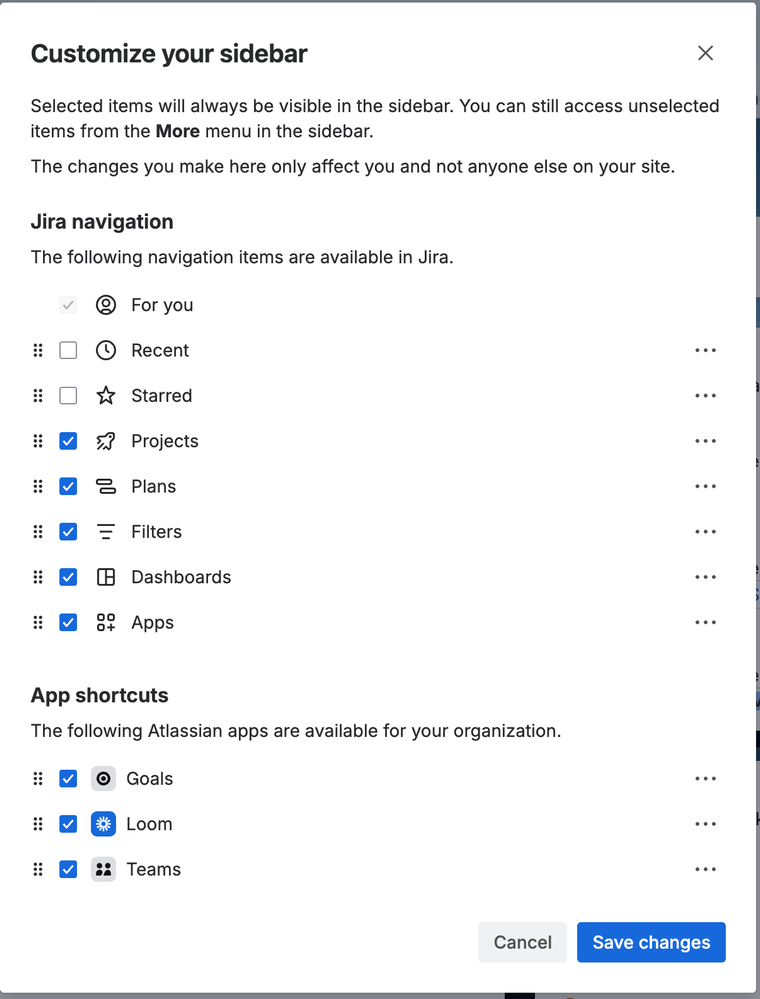The image size is (760, 999).
Task: Click the Starred label text
Action: click(162, 396)
